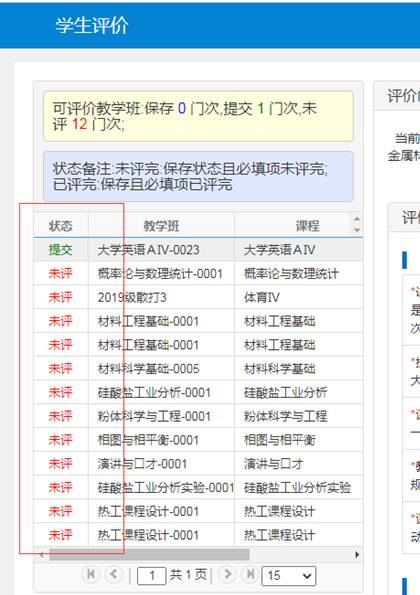Select the 概率论与数理统计-0001 row
This screenshot has width=420, height=595.
coord(198,273)
